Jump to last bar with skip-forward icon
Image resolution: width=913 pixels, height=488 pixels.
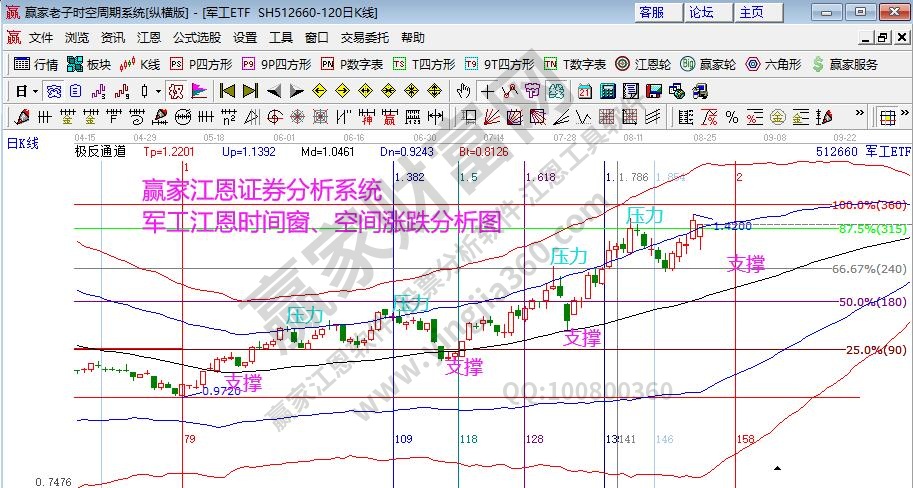tap(250, 91)
